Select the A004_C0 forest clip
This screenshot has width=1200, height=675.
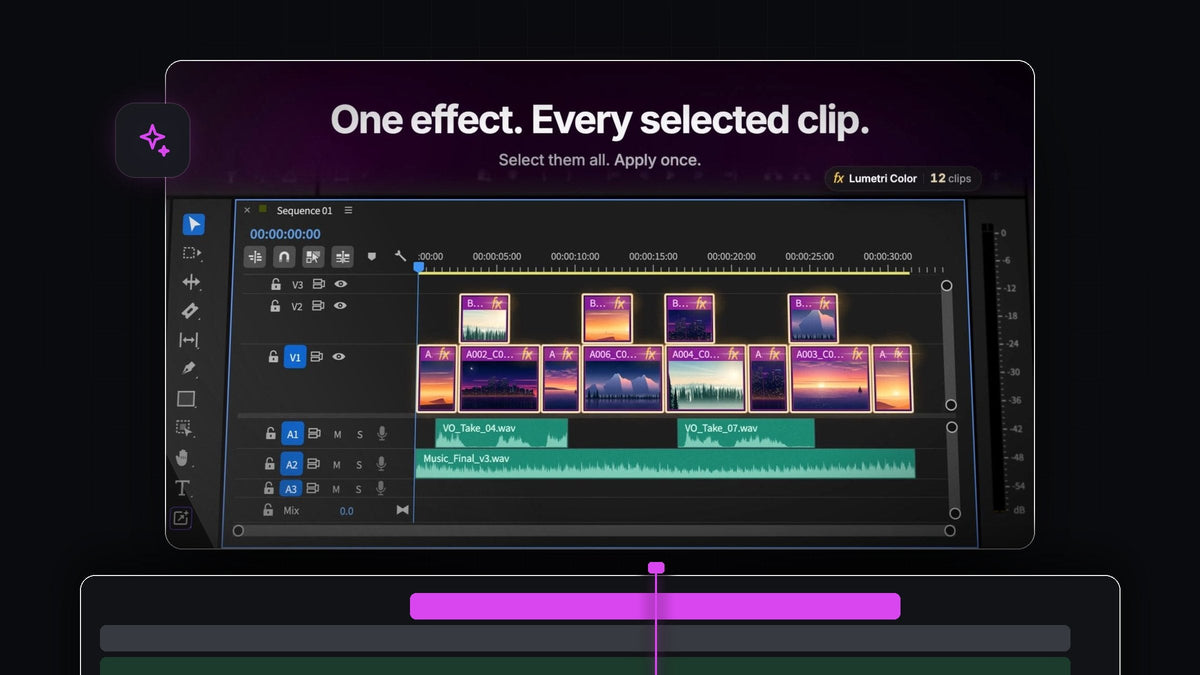[x=706, y=379]
